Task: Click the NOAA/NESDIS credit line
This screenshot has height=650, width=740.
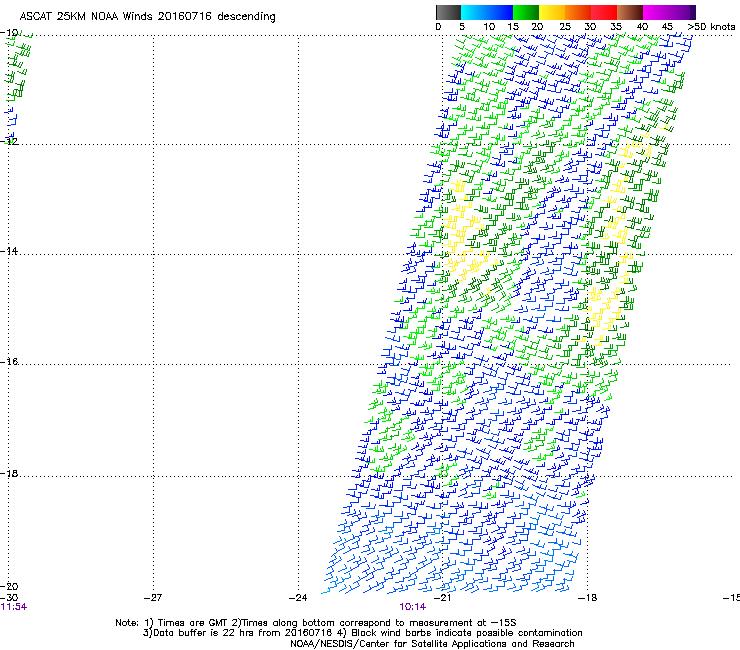Action: 432,643
